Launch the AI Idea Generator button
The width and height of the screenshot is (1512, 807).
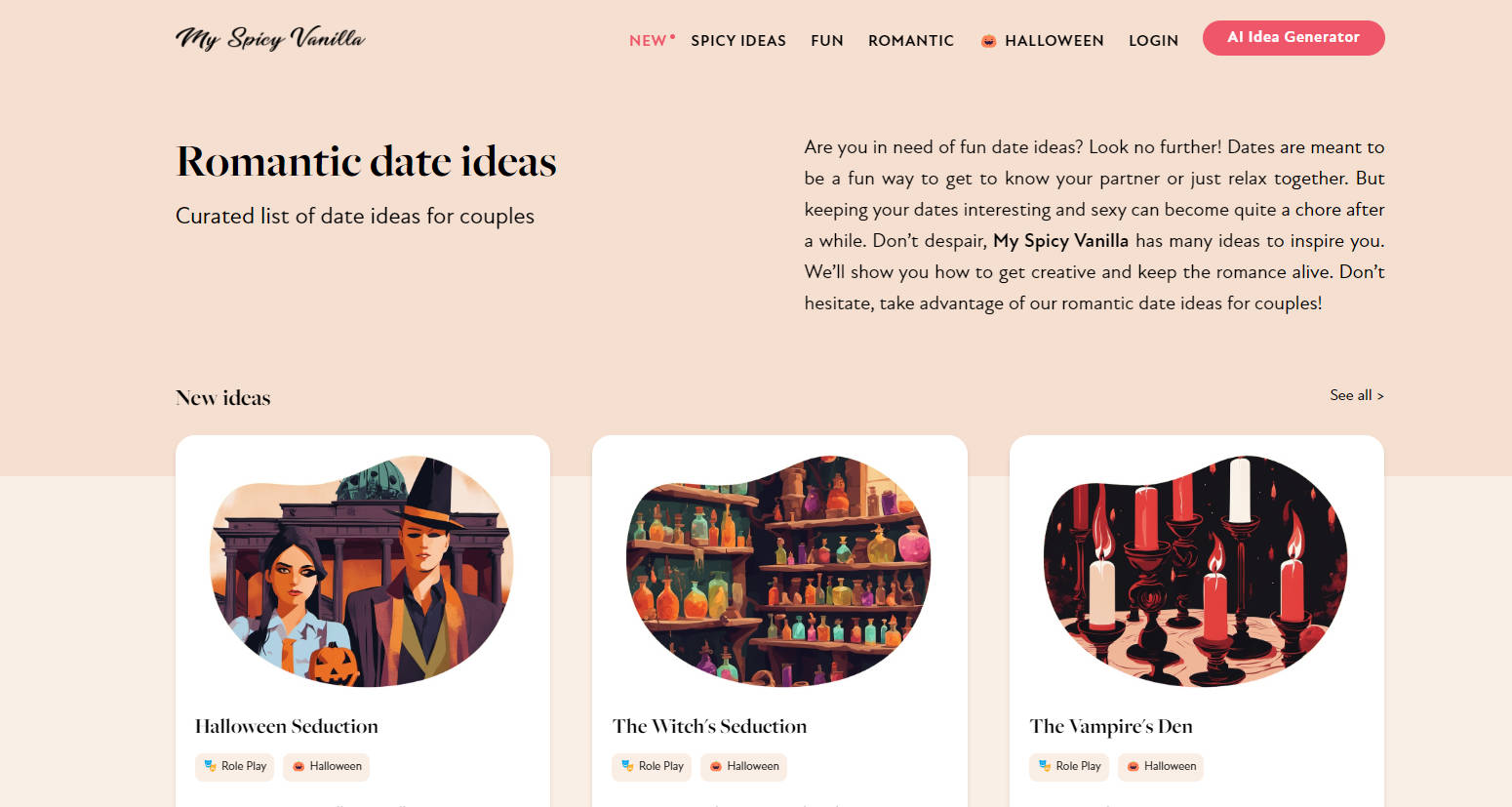pos(1293,37)
